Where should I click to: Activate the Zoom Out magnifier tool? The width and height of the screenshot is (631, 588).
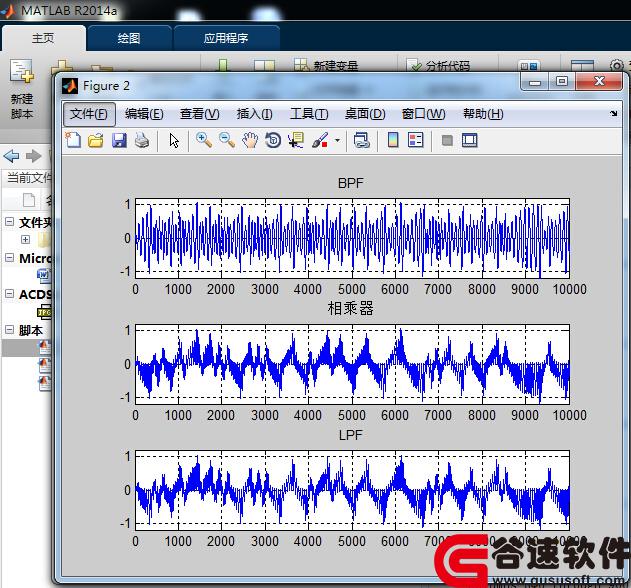[x=227, y=140]
